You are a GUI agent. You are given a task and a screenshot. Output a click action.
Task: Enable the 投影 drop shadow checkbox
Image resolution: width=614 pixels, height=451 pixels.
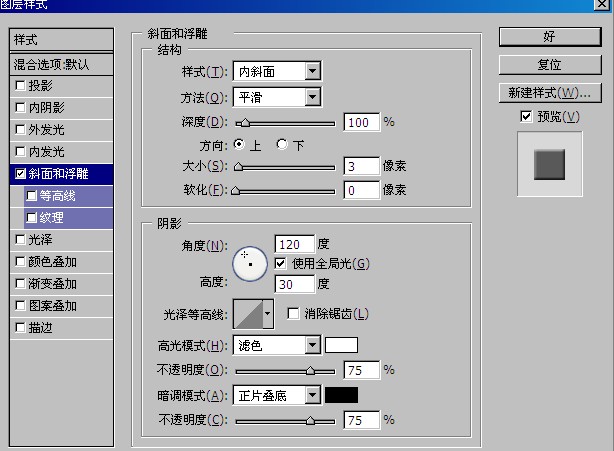click(20, 85)
